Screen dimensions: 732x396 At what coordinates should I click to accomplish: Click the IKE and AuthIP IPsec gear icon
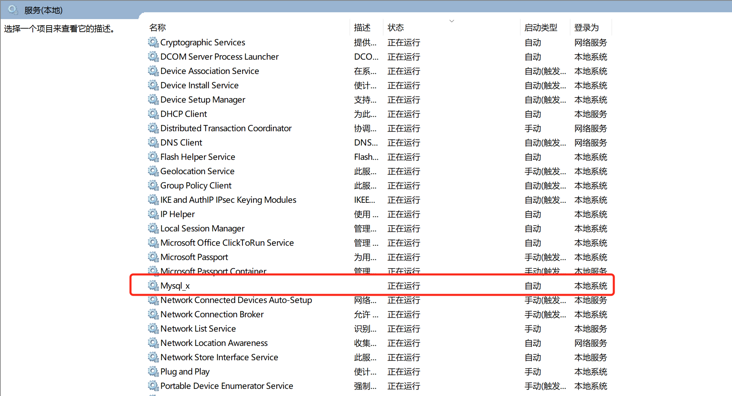click(x=153, y=200)
